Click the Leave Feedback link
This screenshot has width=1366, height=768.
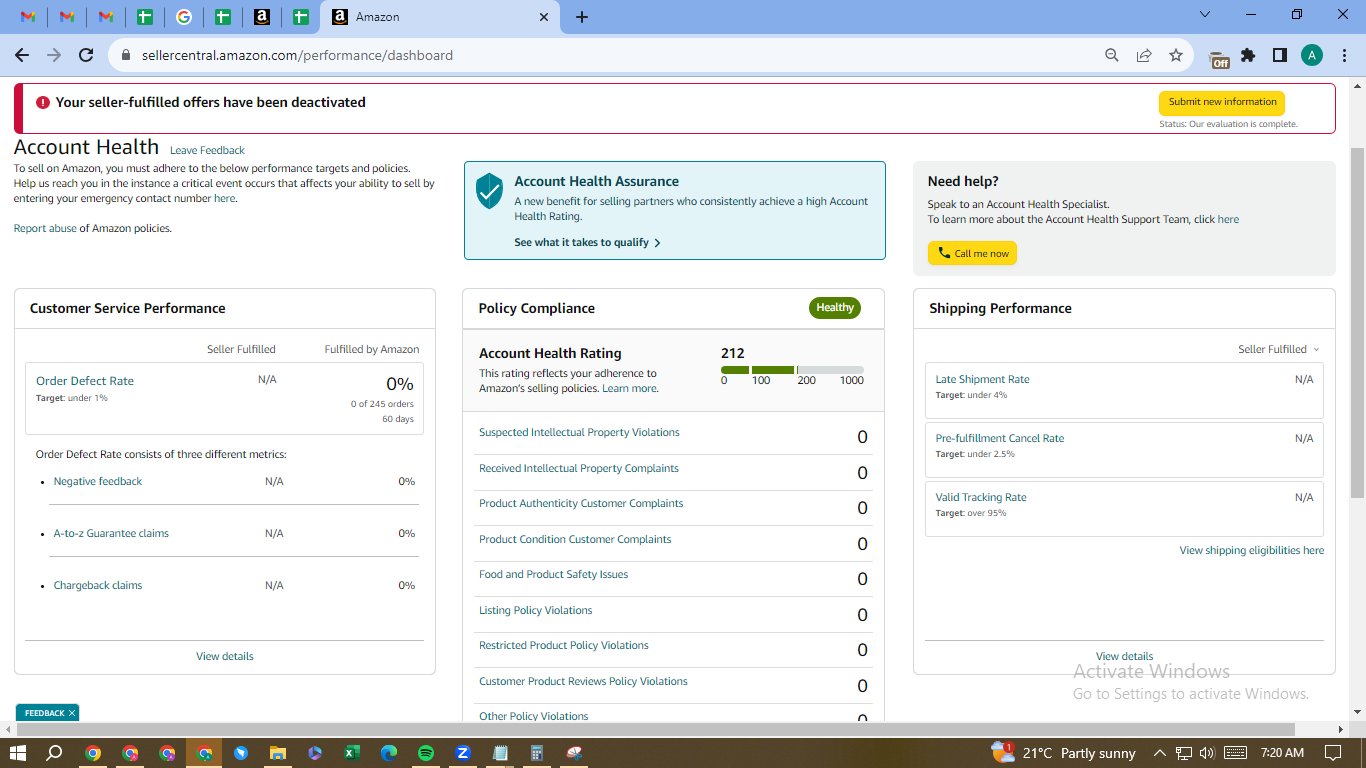[x=207, y=150]
